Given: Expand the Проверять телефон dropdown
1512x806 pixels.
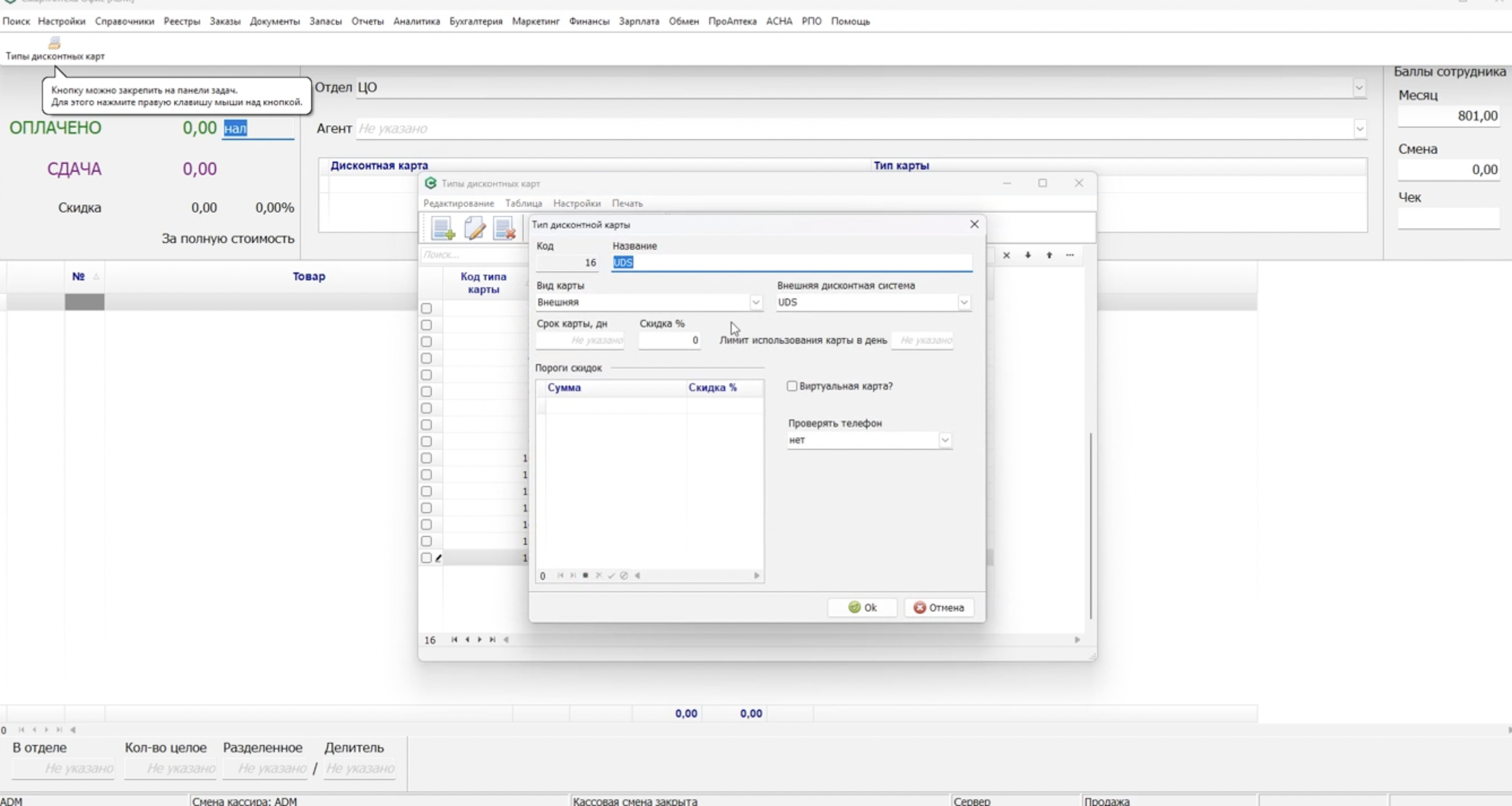Looking at the screenshot, I should [944, 440].
